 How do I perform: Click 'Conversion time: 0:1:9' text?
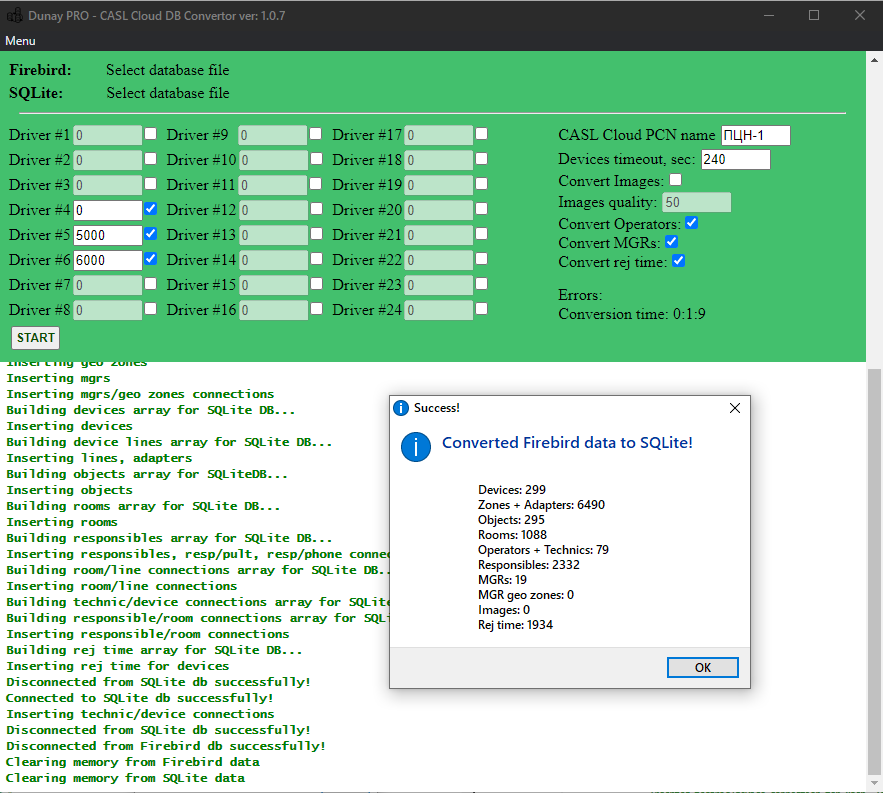pos(631,314)
